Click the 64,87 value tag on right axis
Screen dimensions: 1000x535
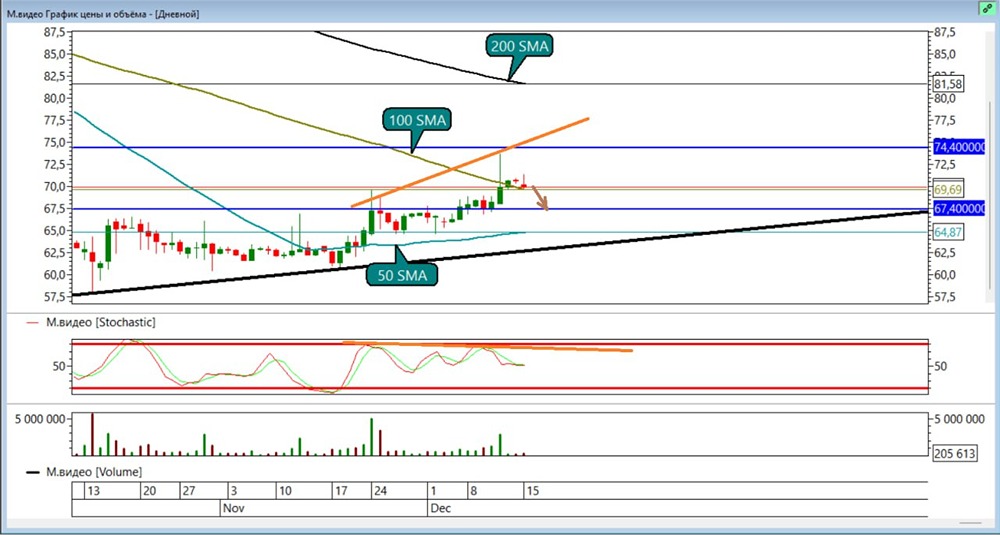[x=948, y=233]
